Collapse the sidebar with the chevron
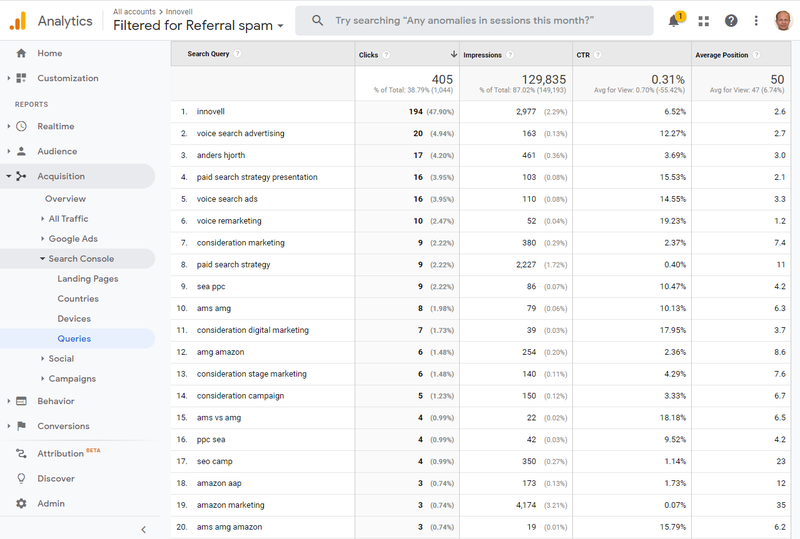800x539 pixels. tap(143, 529)
